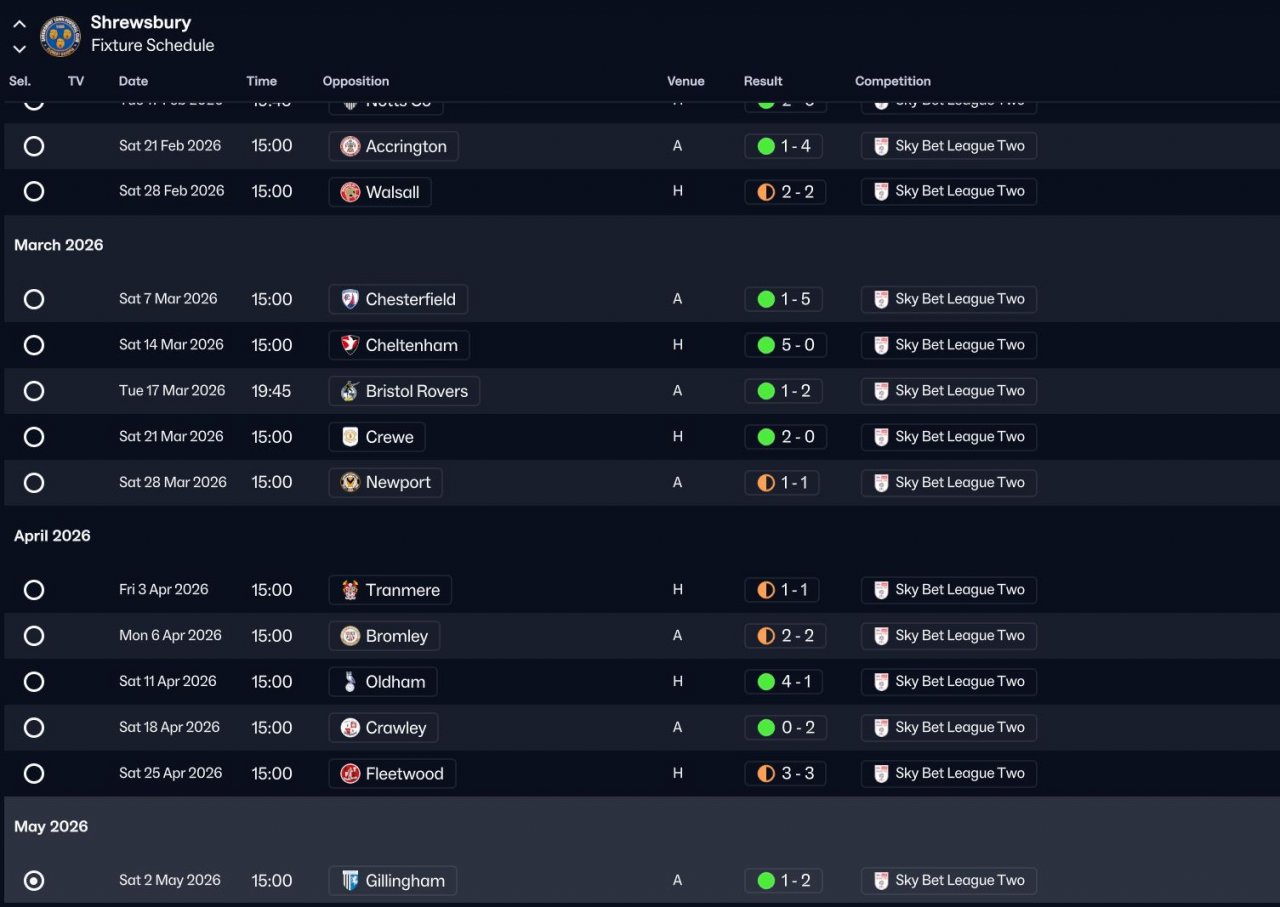Click the 19:45 kick-off time
1280x907 pixels.
(x=272, y=391)
